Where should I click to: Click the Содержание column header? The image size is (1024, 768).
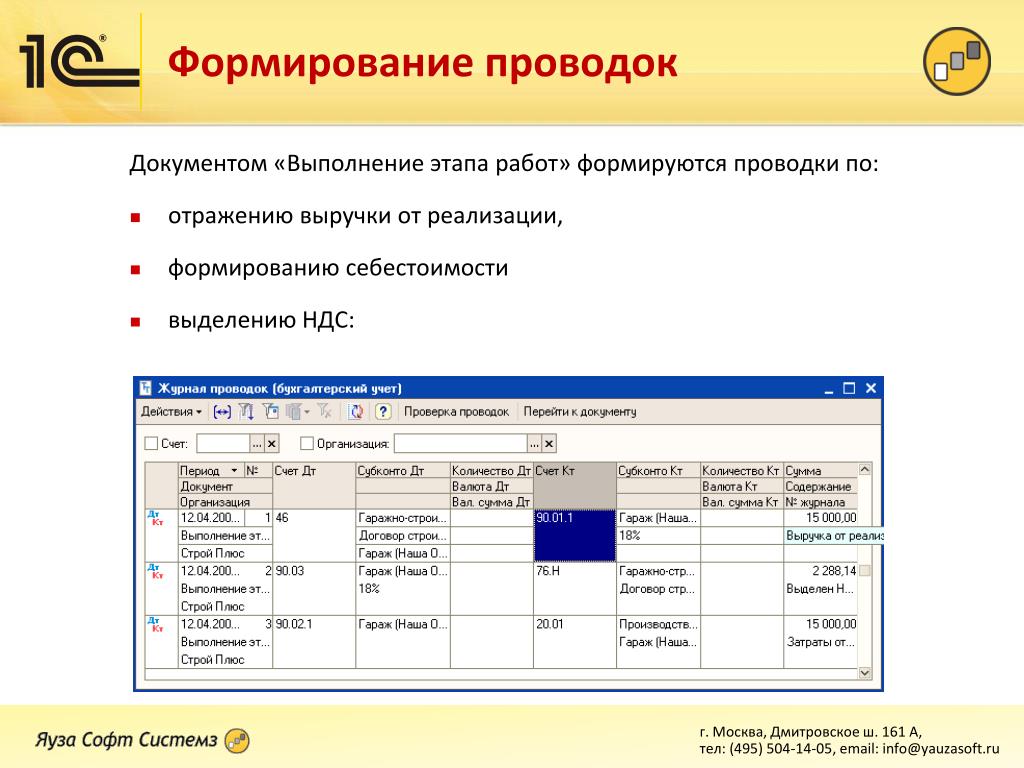click(x=820, y=487)
